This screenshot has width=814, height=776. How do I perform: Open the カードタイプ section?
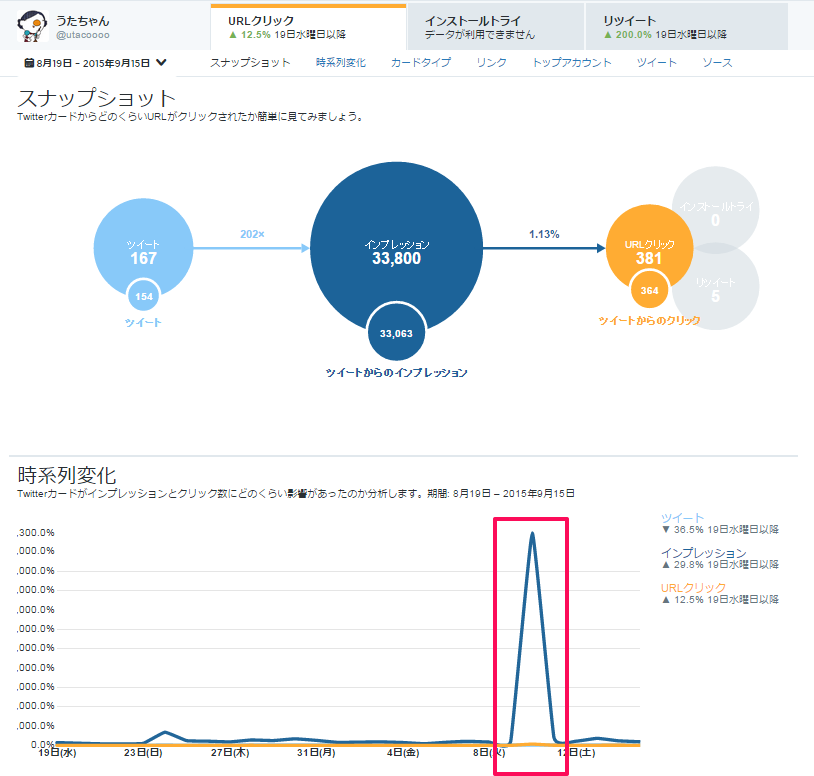pos(420,63)
